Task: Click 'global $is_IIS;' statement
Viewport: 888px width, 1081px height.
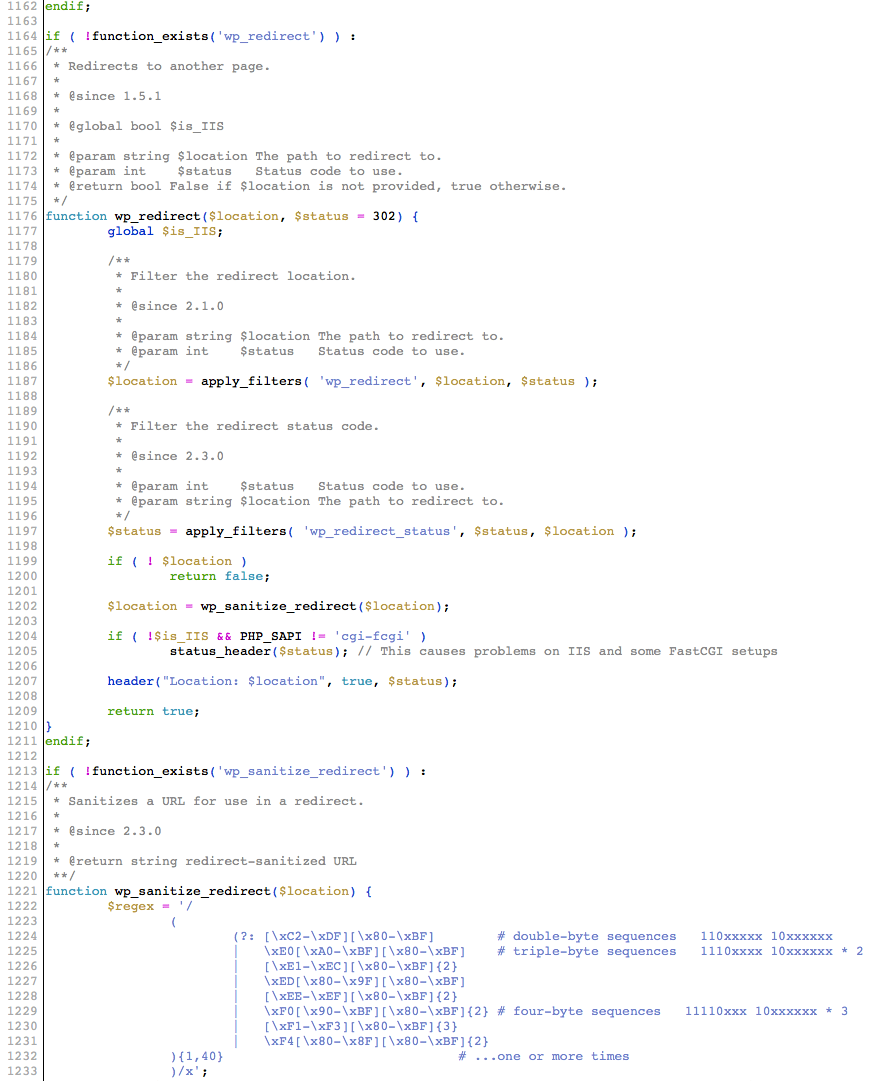Action: tap(165, 232)
